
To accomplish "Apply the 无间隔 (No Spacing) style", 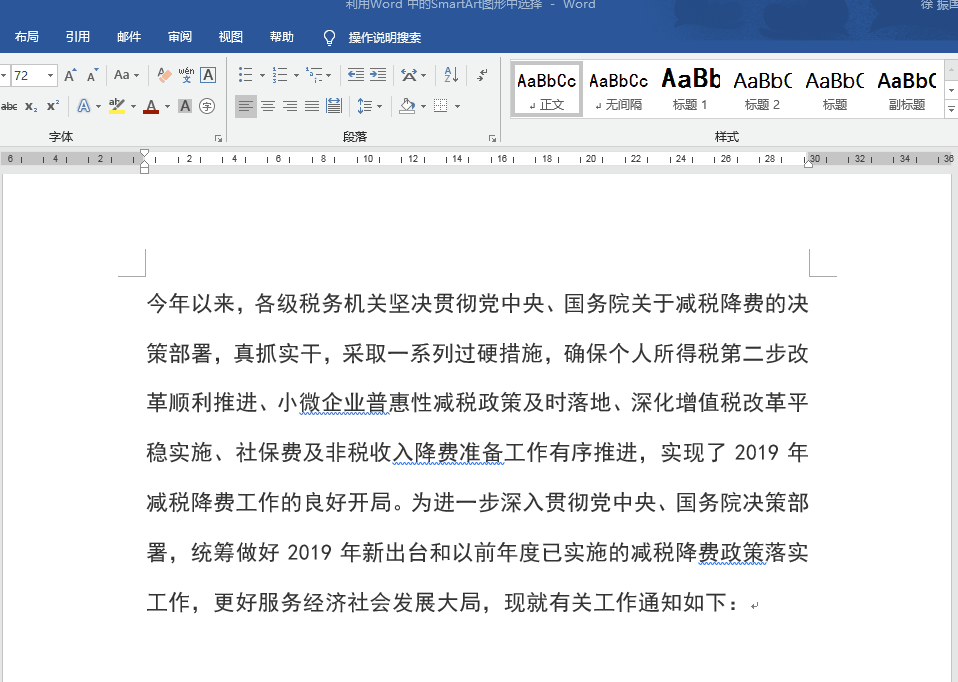I will pyautogui.click(x=618, y=90).
